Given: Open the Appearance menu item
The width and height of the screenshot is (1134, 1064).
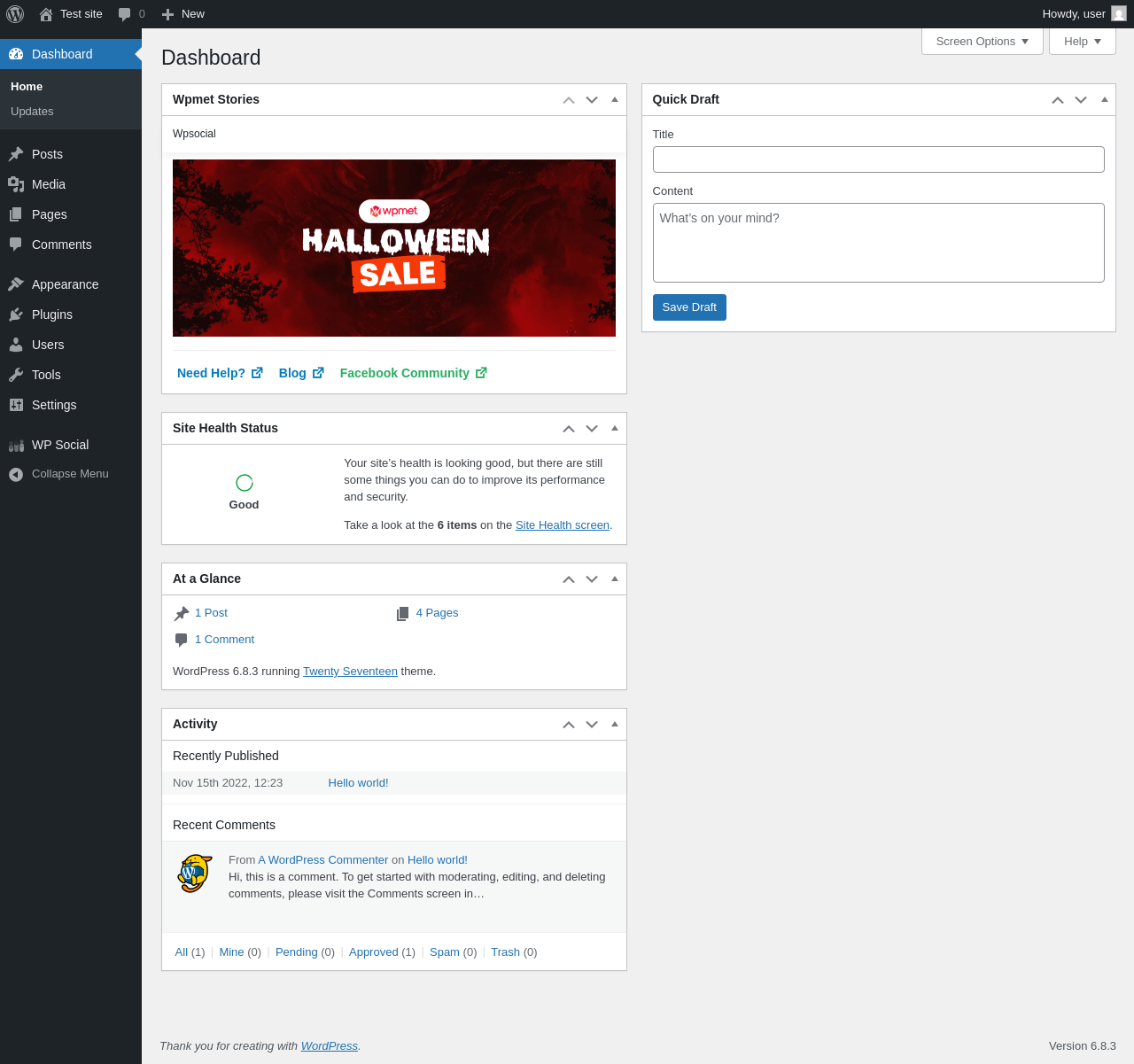Looking at the screenshot, I should pos(71,284).
